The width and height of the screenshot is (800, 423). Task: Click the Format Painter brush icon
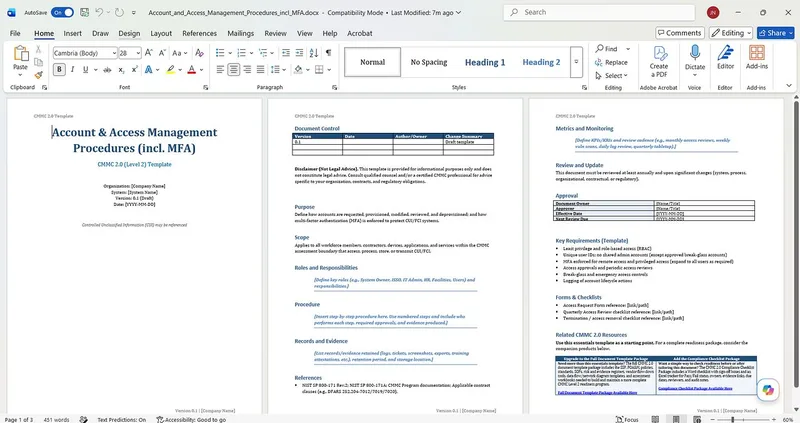[38, 75]
